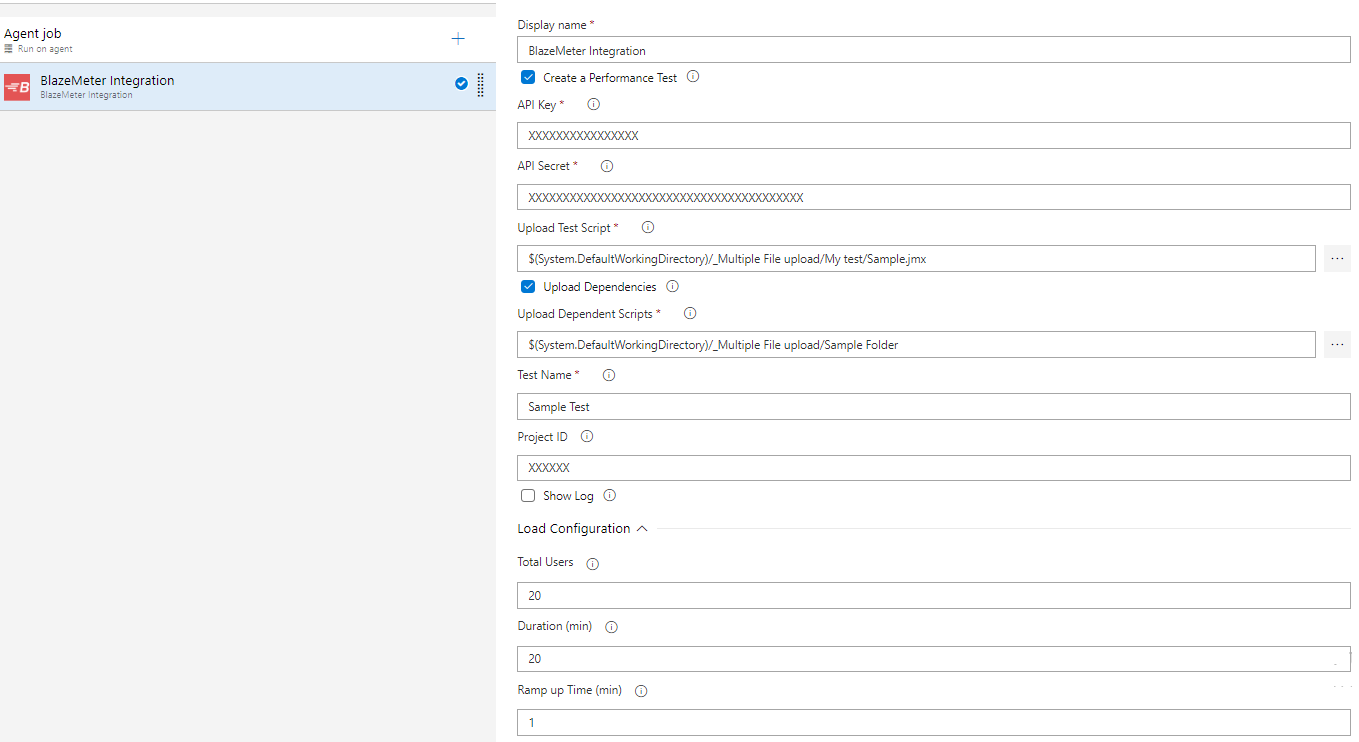Edit the Total Users value
Screen dimensions: 1359x742
point(934,595)
